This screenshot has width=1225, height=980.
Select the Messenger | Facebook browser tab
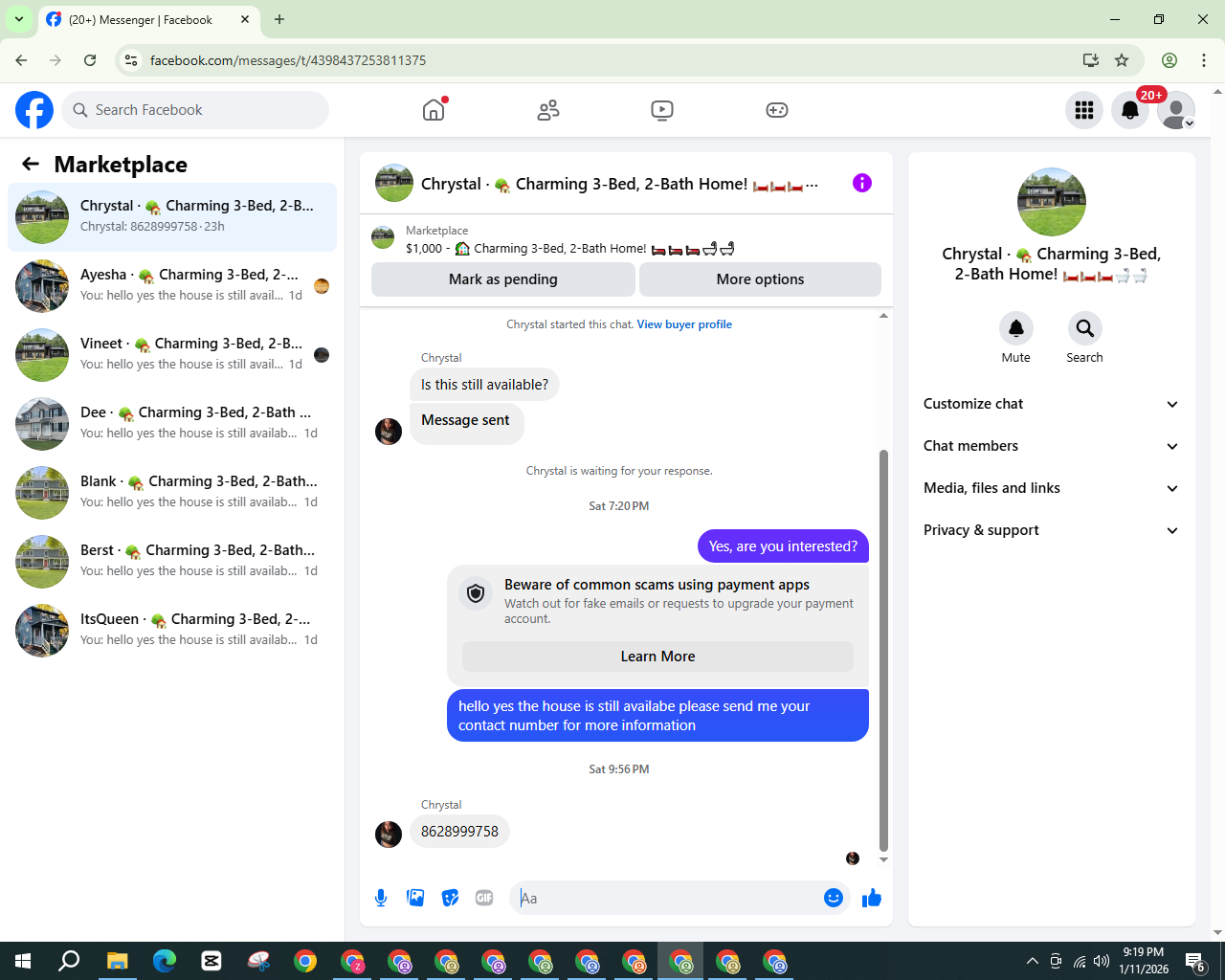pyautogui.click(x=148, y=20)
